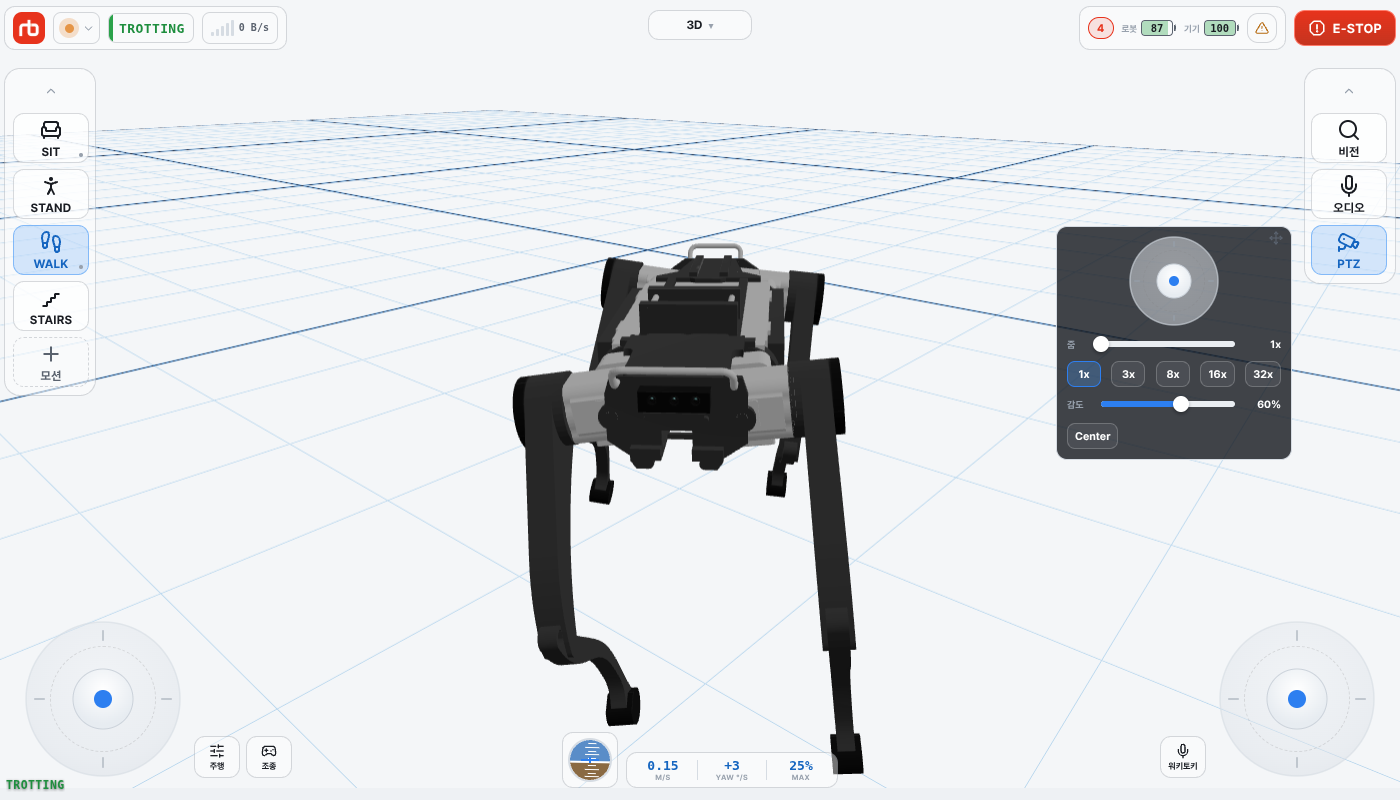This screenshot has width=1400, height=800.
Task: Select the 3x zoom preset
Action: 1128,374
